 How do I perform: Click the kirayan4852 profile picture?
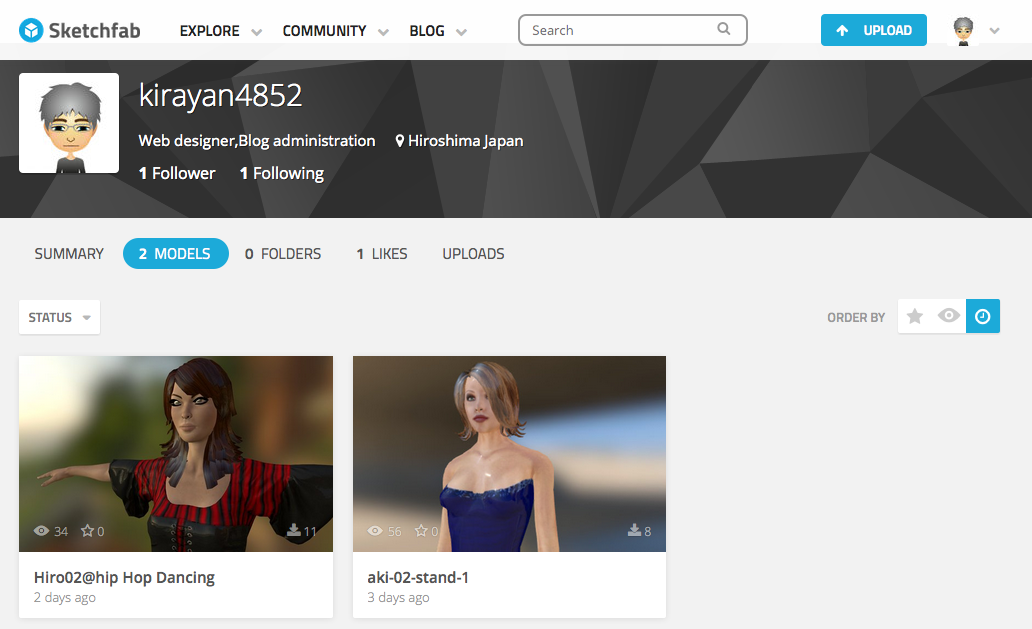coord(69,123)
